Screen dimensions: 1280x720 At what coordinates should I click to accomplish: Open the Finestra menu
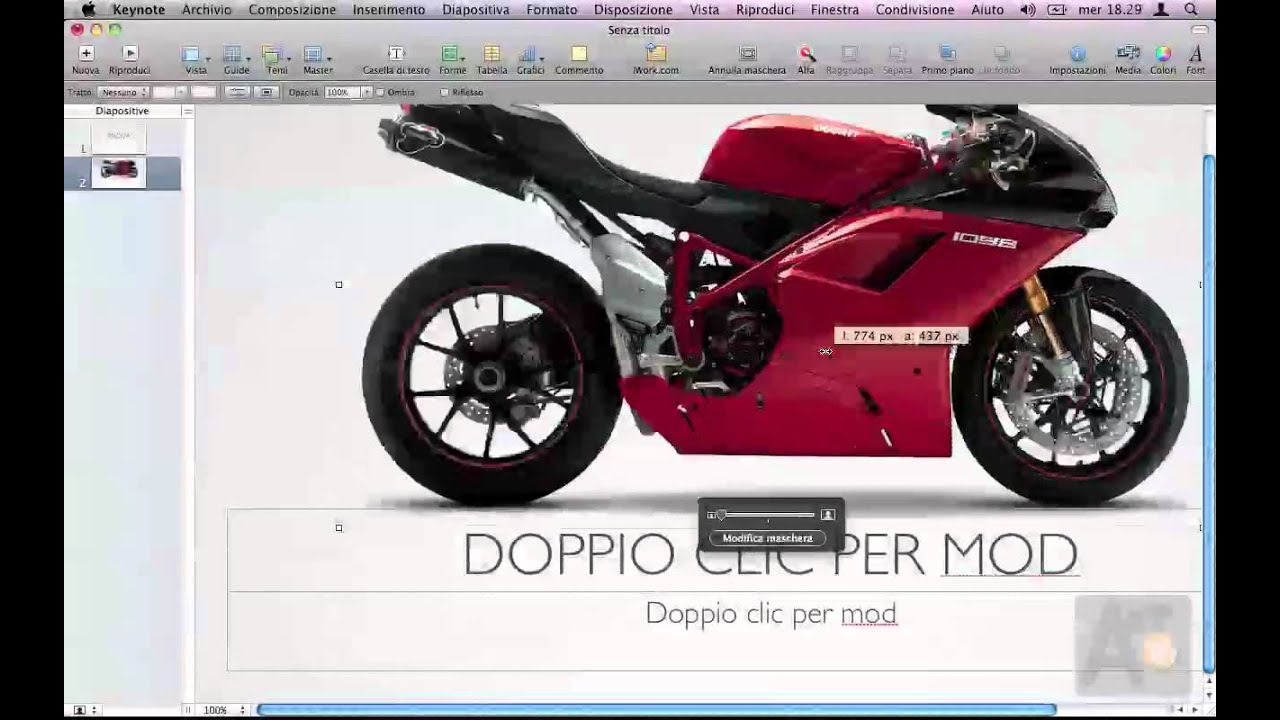pyautogui.click(x=835, y=9)
